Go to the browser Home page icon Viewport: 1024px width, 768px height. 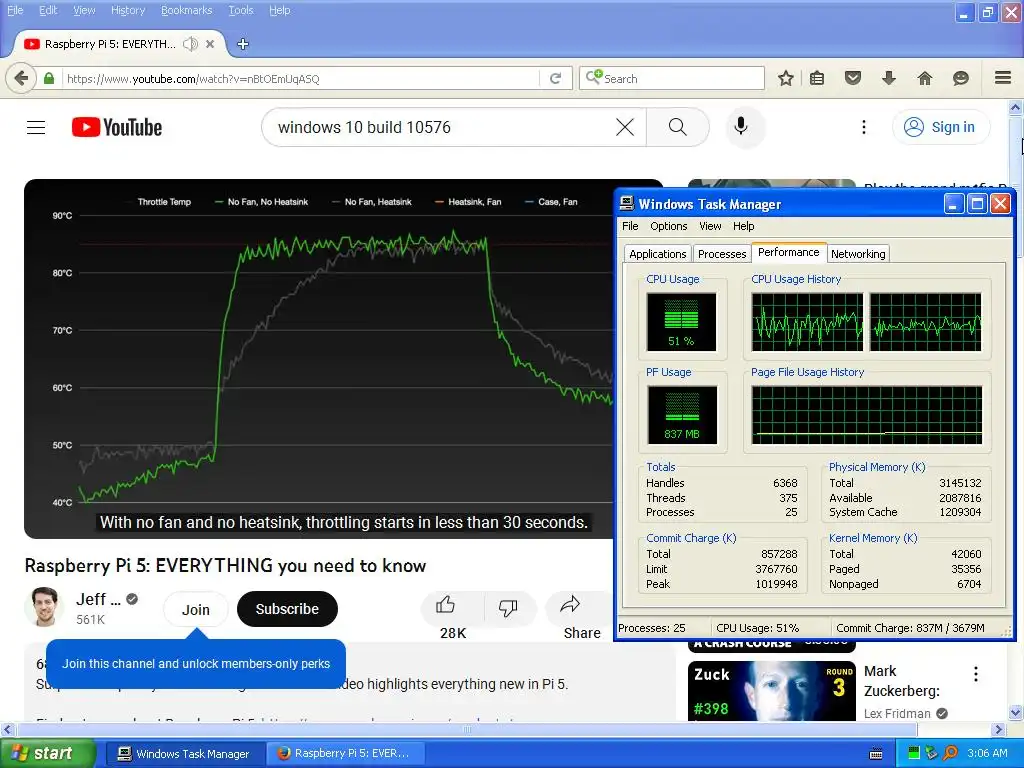(925, 78)
